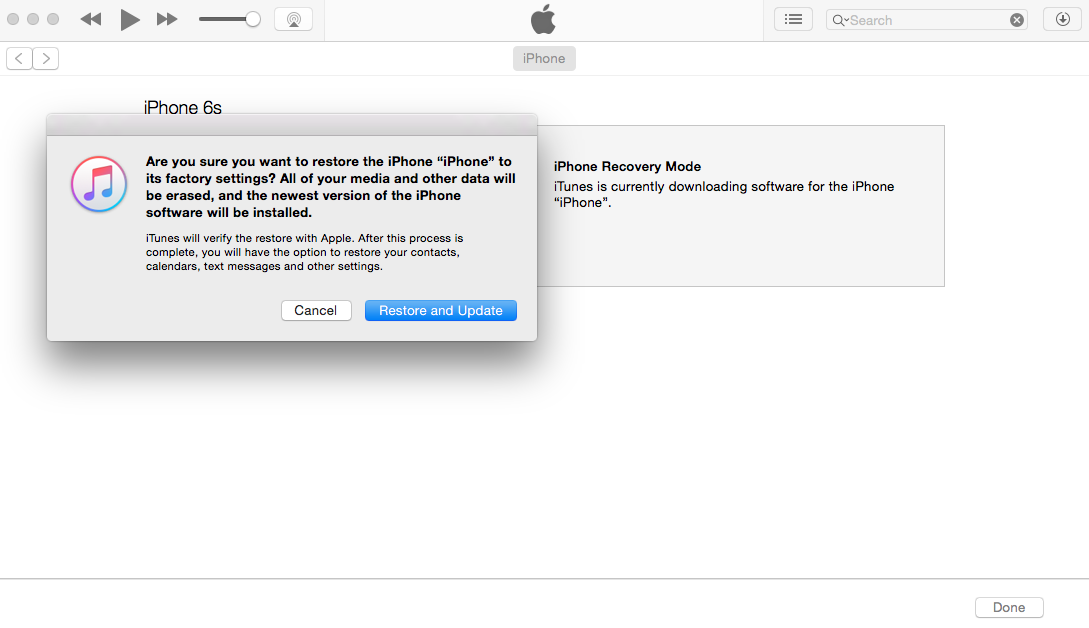The width and height of the screenshot is (1089, 628).
Task: Focus the Search input field
Action: coord(926,20)
